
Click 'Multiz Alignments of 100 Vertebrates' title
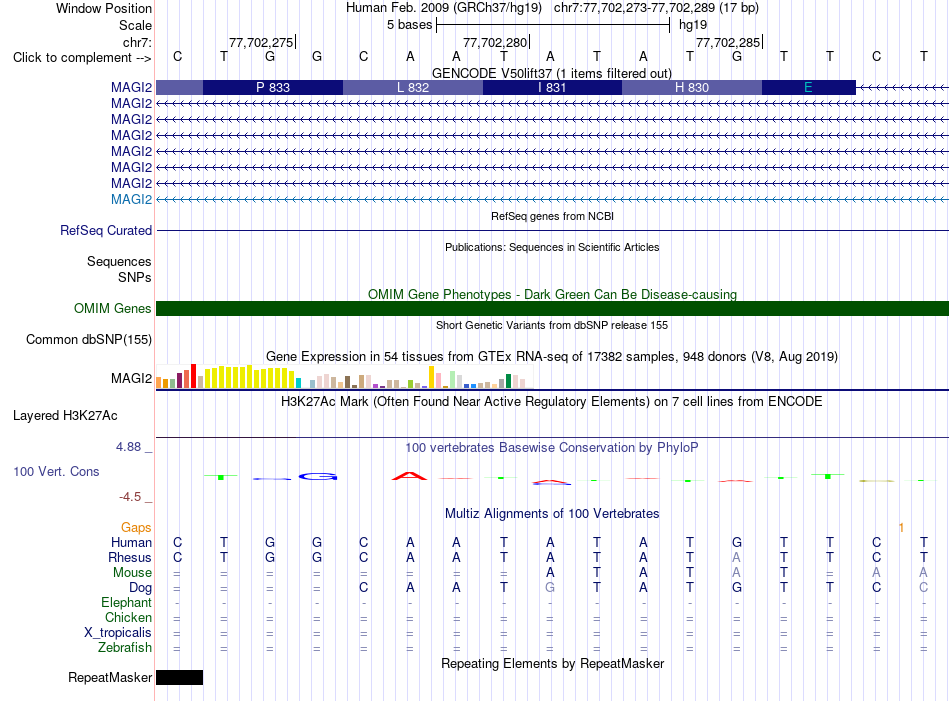coord(552,514)
